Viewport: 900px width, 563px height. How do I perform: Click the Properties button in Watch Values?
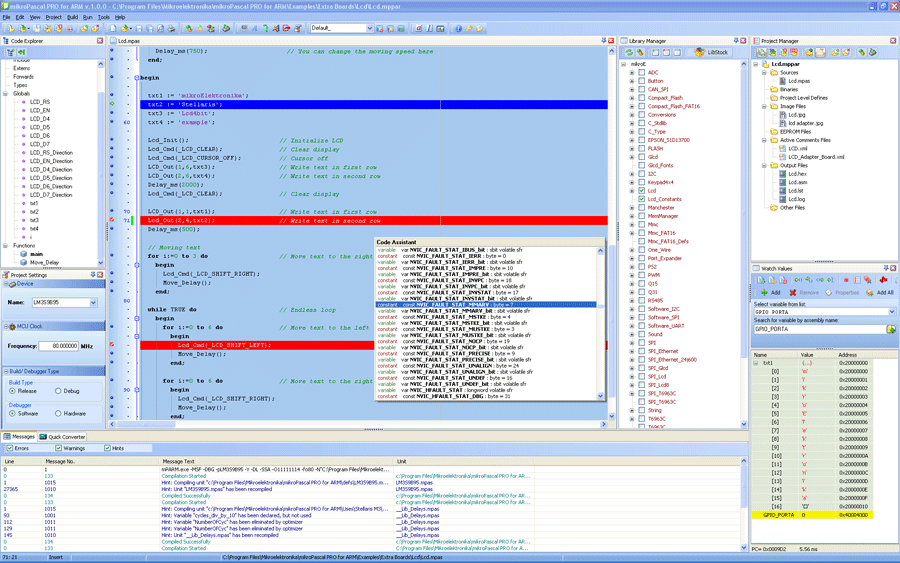point(843,293)
